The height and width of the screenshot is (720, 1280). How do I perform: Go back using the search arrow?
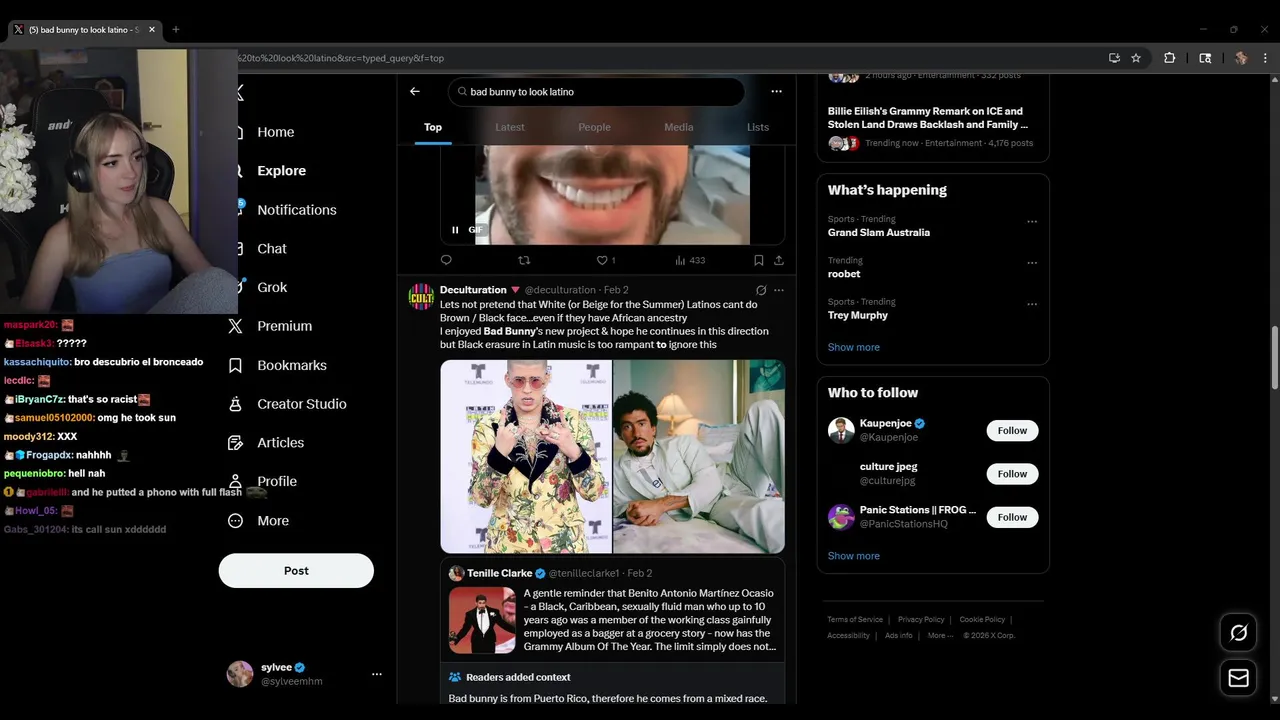coord(415,91)
